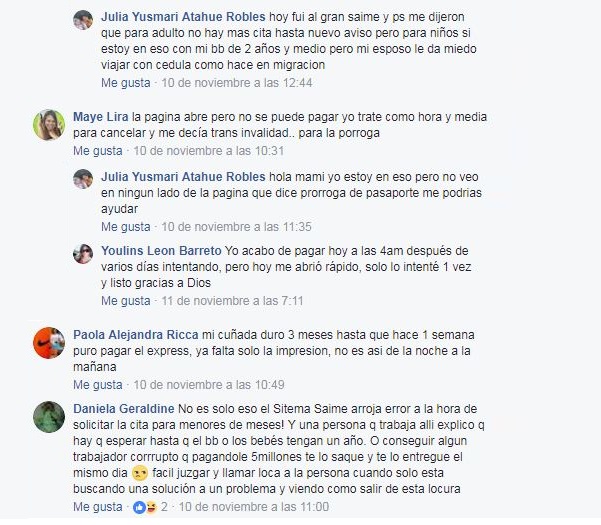Like Julia's reply about prorroga de pasaporte

[126, 227]
